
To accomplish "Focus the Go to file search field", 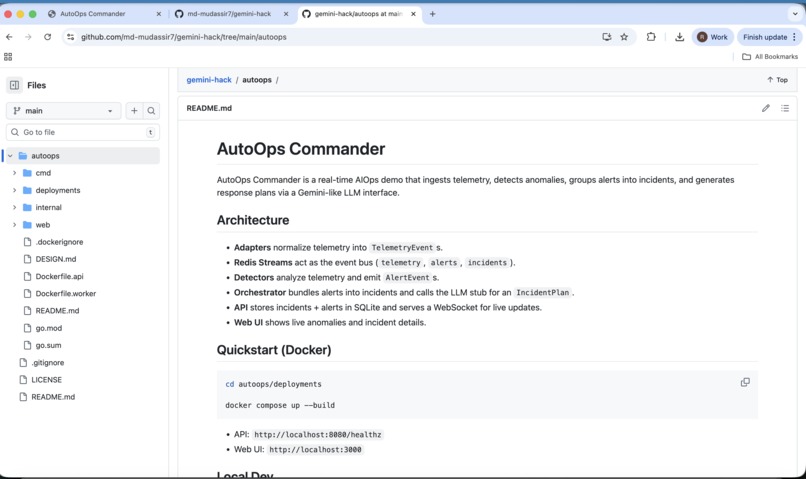I will point(83,132).
